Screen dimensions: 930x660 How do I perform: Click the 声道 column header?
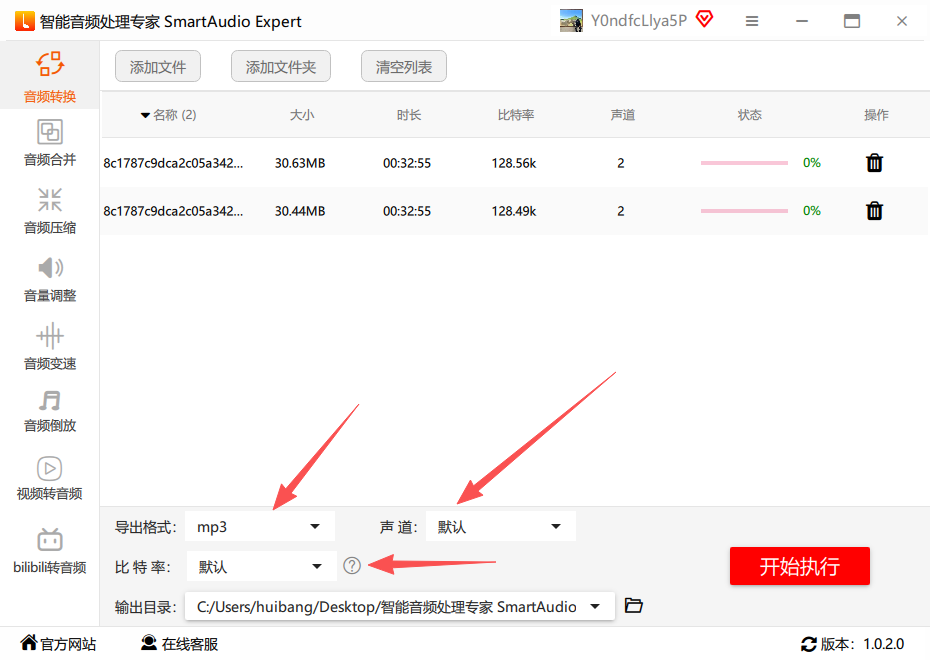[622, 114]
